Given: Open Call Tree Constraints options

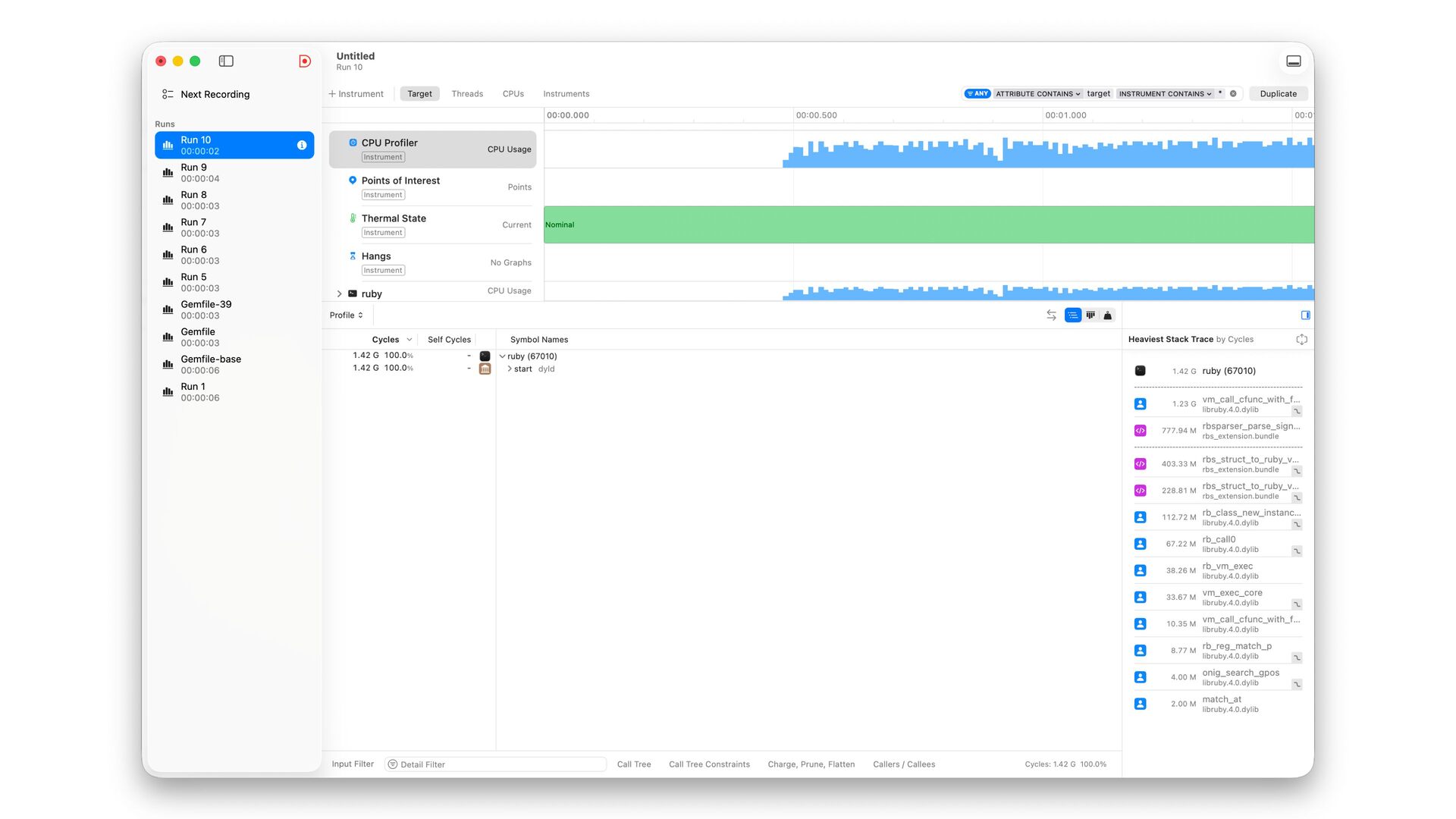Looking at the screenshot, I should click(709, 764).
